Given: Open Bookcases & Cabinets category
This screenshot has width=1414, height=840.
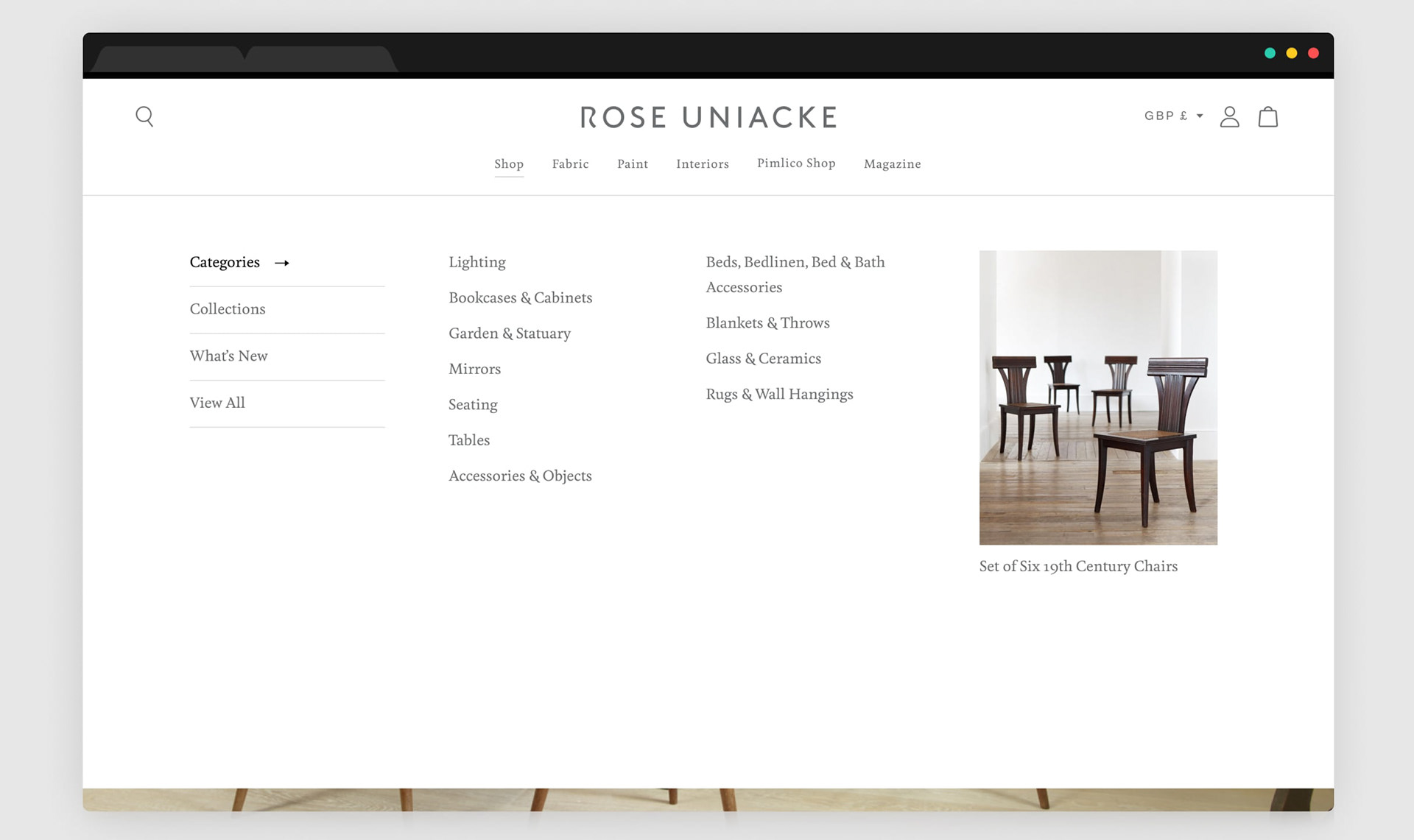Looking at the screenshot, I should tap(520, 297).
